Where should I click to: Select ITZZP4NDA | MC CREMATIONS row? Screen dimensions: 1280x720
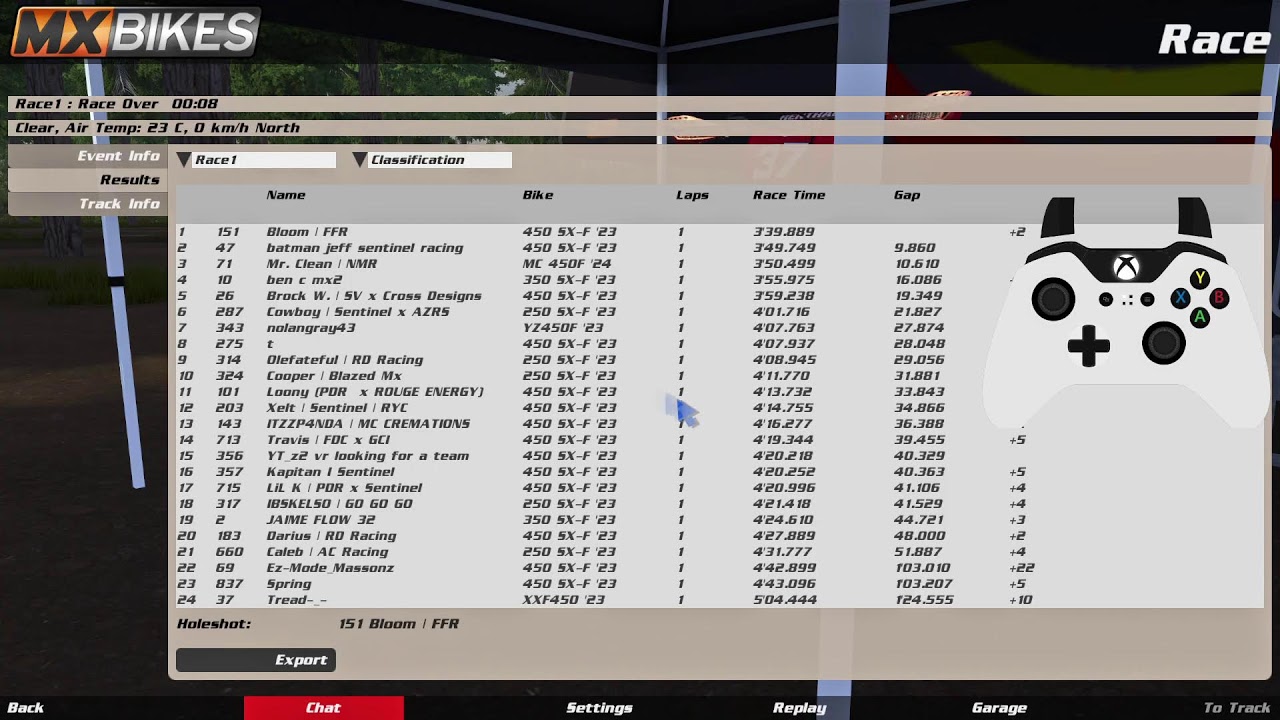tap(720, 424)
